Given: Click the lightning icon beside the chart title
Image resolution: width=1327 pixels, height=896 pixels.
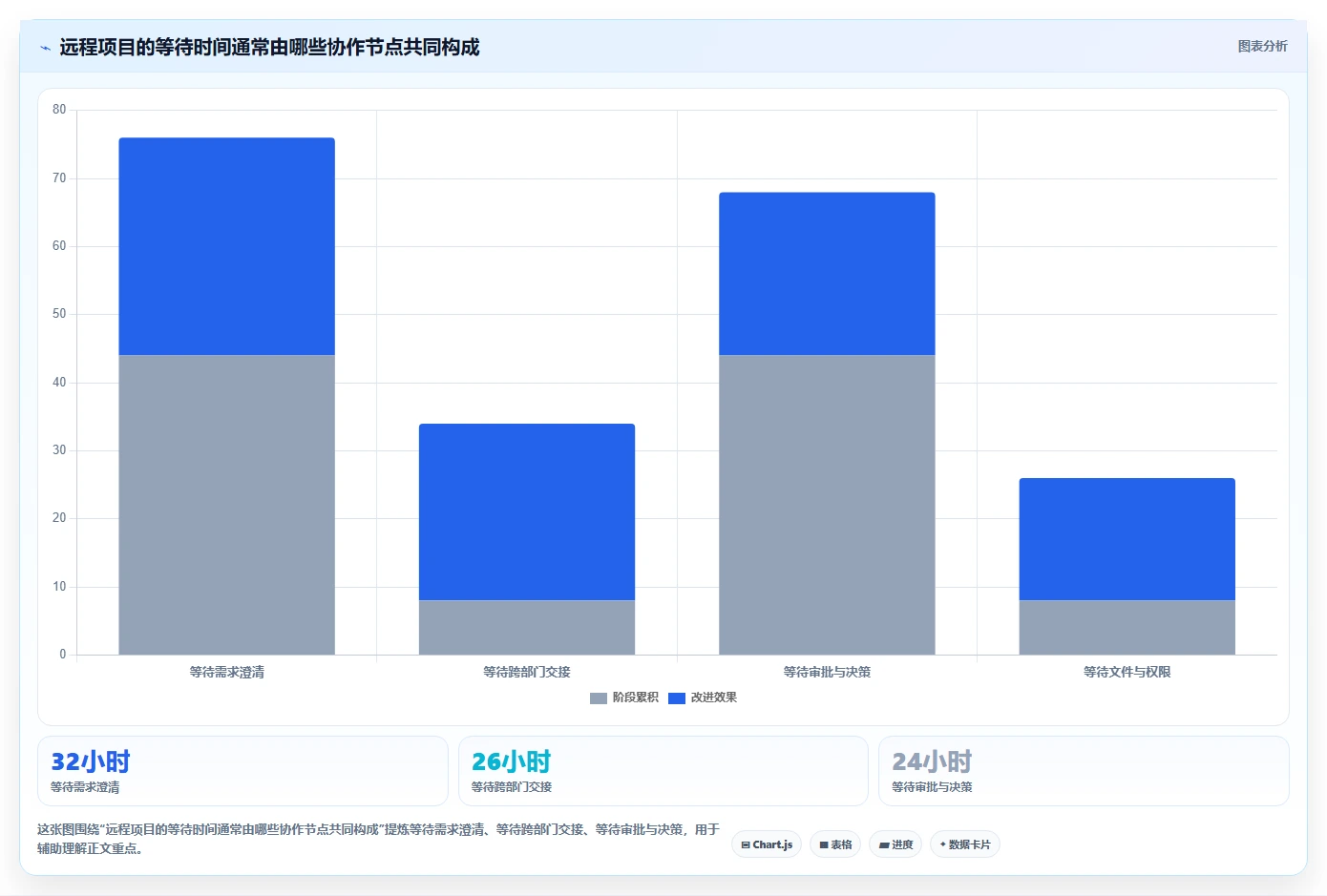Looking at the screenshot, I should (45, 48).
